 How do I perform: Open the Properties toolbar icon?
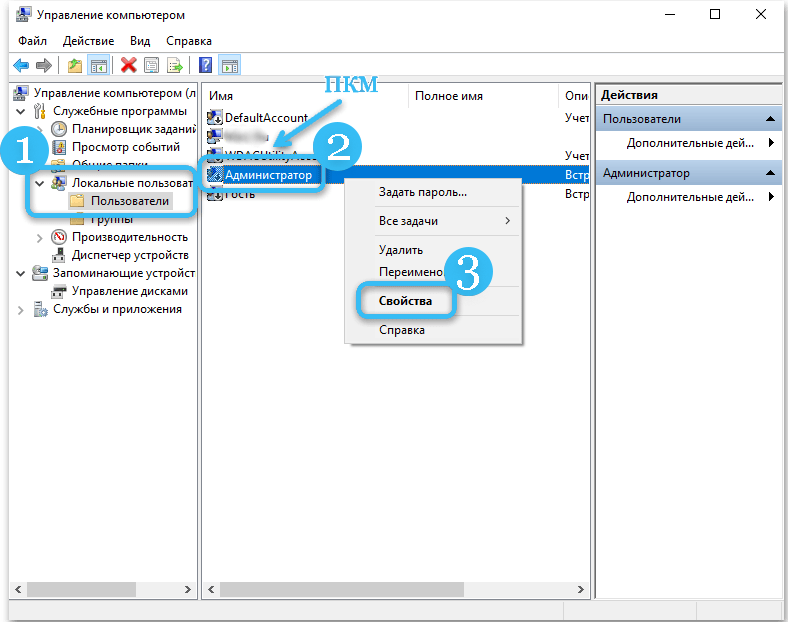(151, 66)
